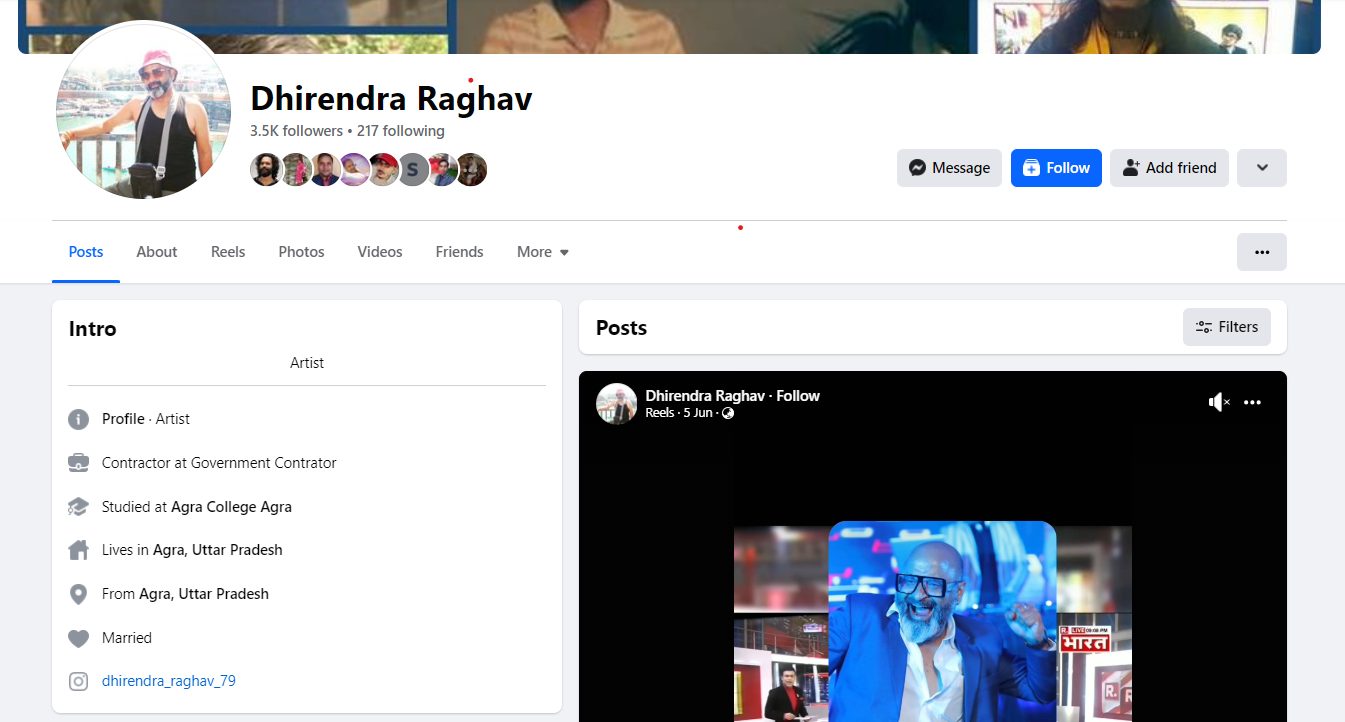
Task: Open the Friends tab
Action: (460, 252)
